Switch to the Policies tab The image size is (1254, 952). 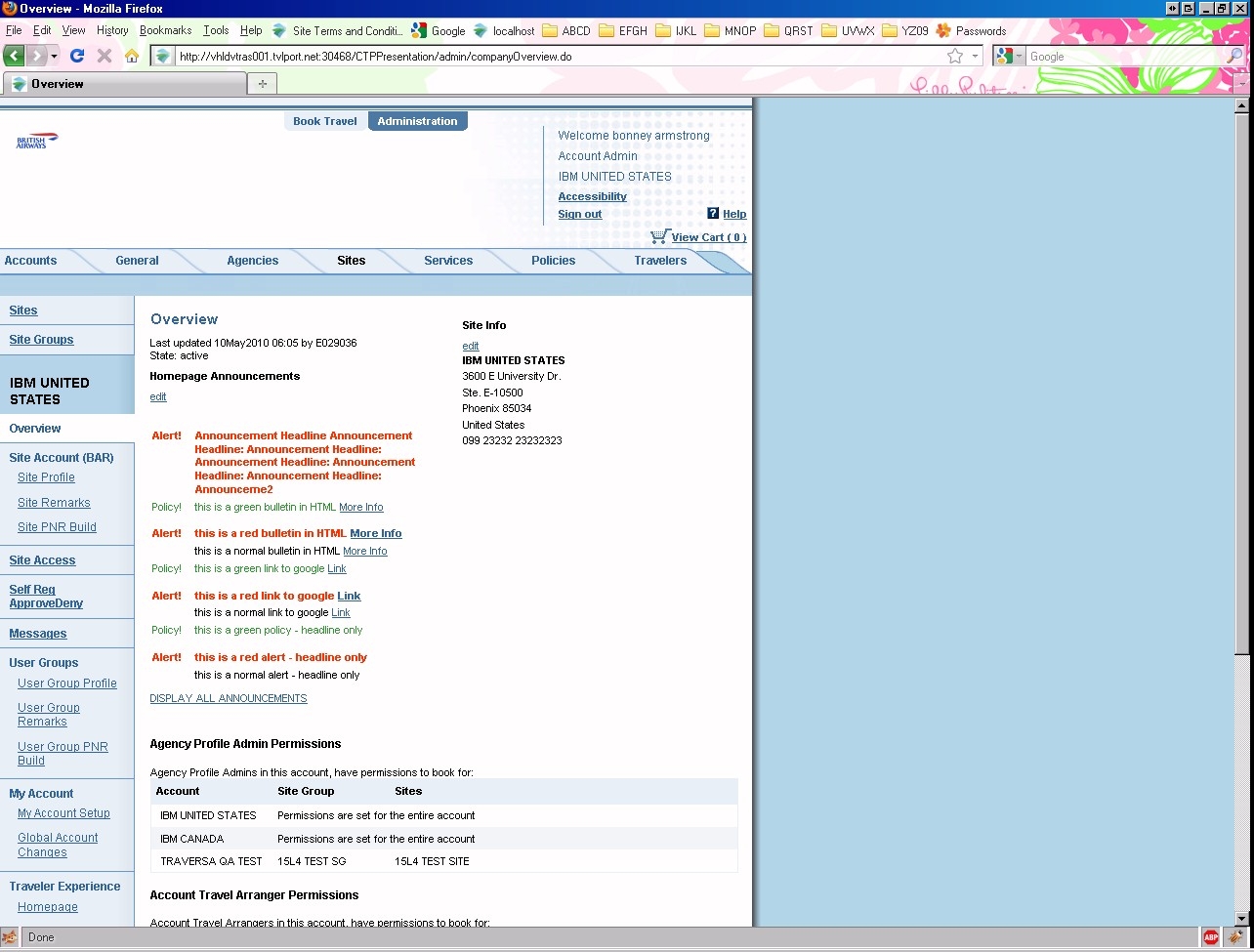(x=553, y=261)
